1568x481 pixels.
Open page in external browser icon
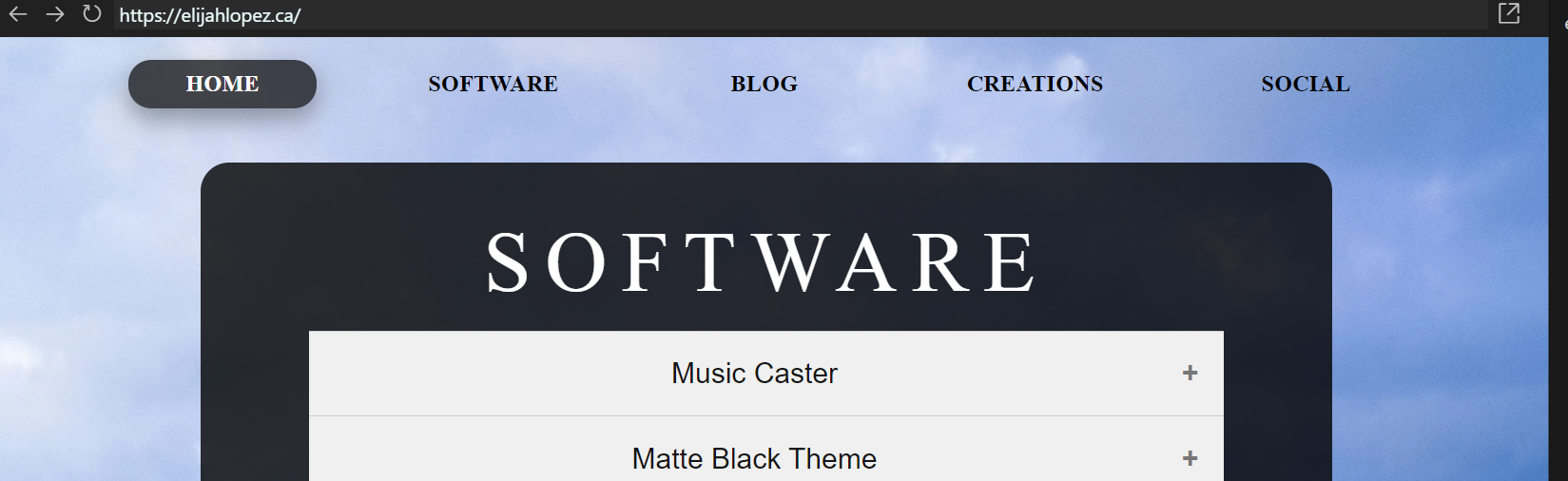tap(1509, 13)
